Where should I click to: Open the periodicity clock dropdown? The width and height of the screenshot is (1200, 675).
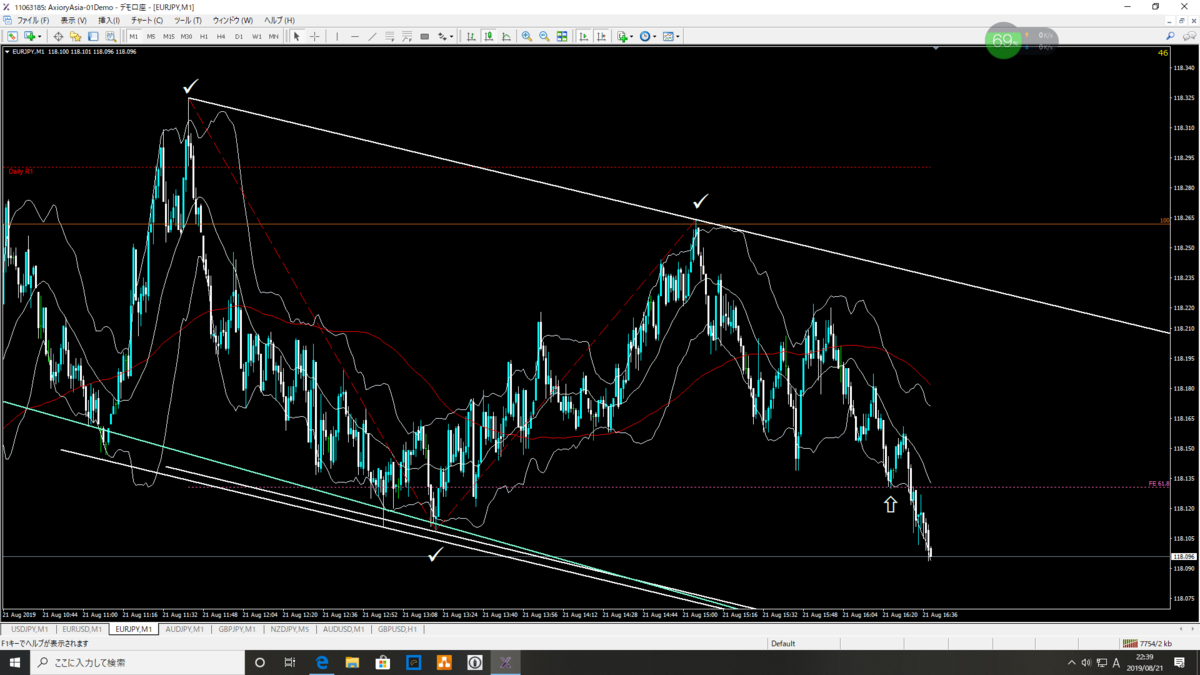click(x=655, y=36)
